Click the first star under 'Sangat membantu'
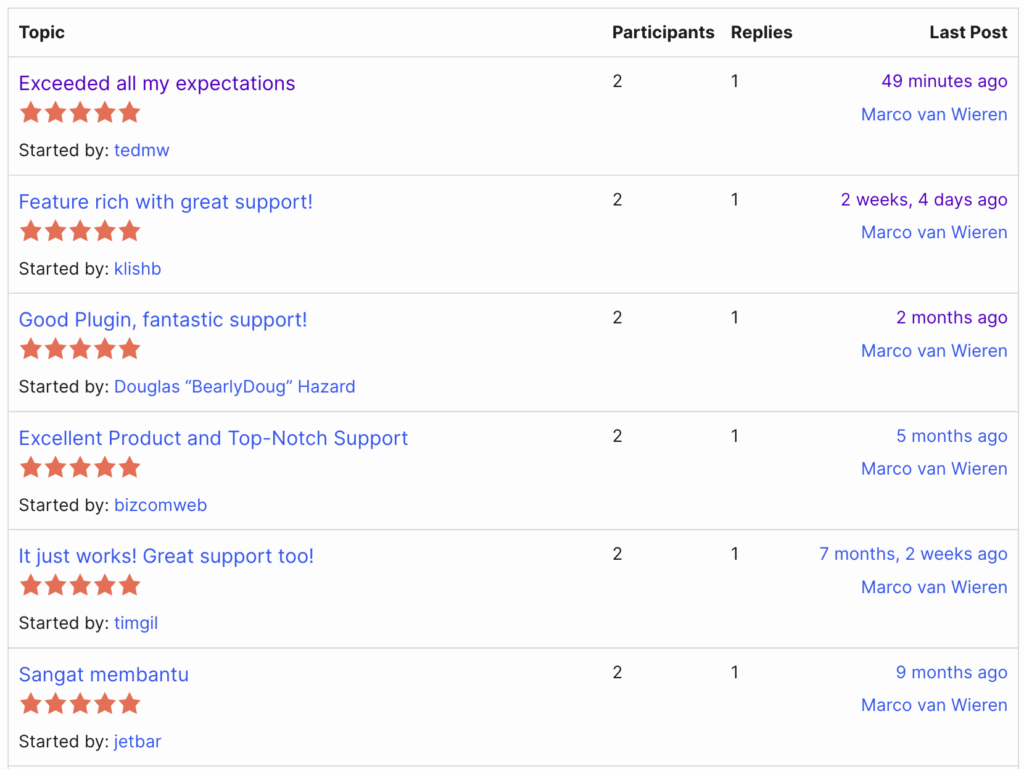 31,703
